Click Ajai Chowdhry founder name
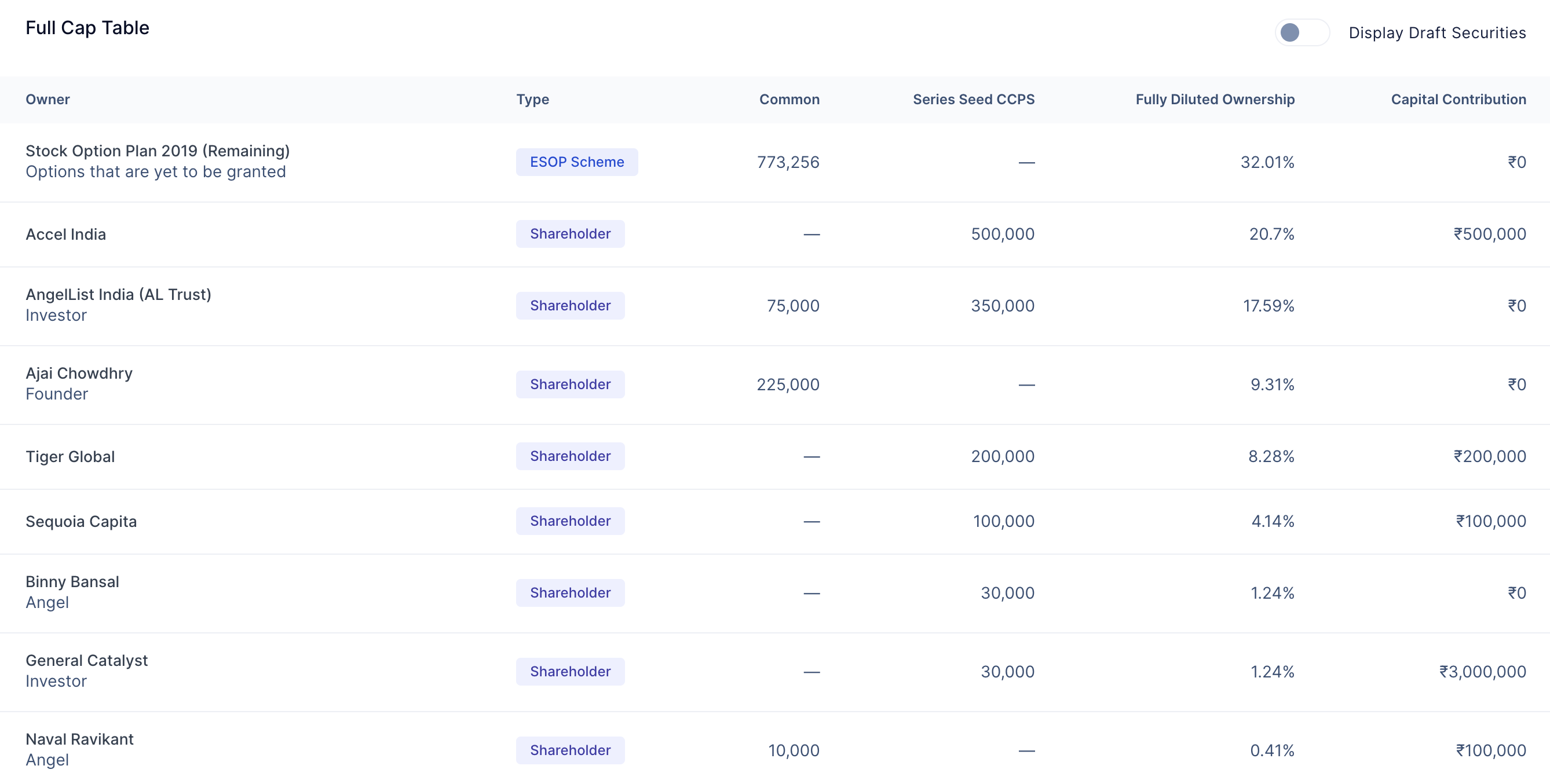Image resolution: width=1550 pixels, height=784 pixels. [x=79, y=373]
